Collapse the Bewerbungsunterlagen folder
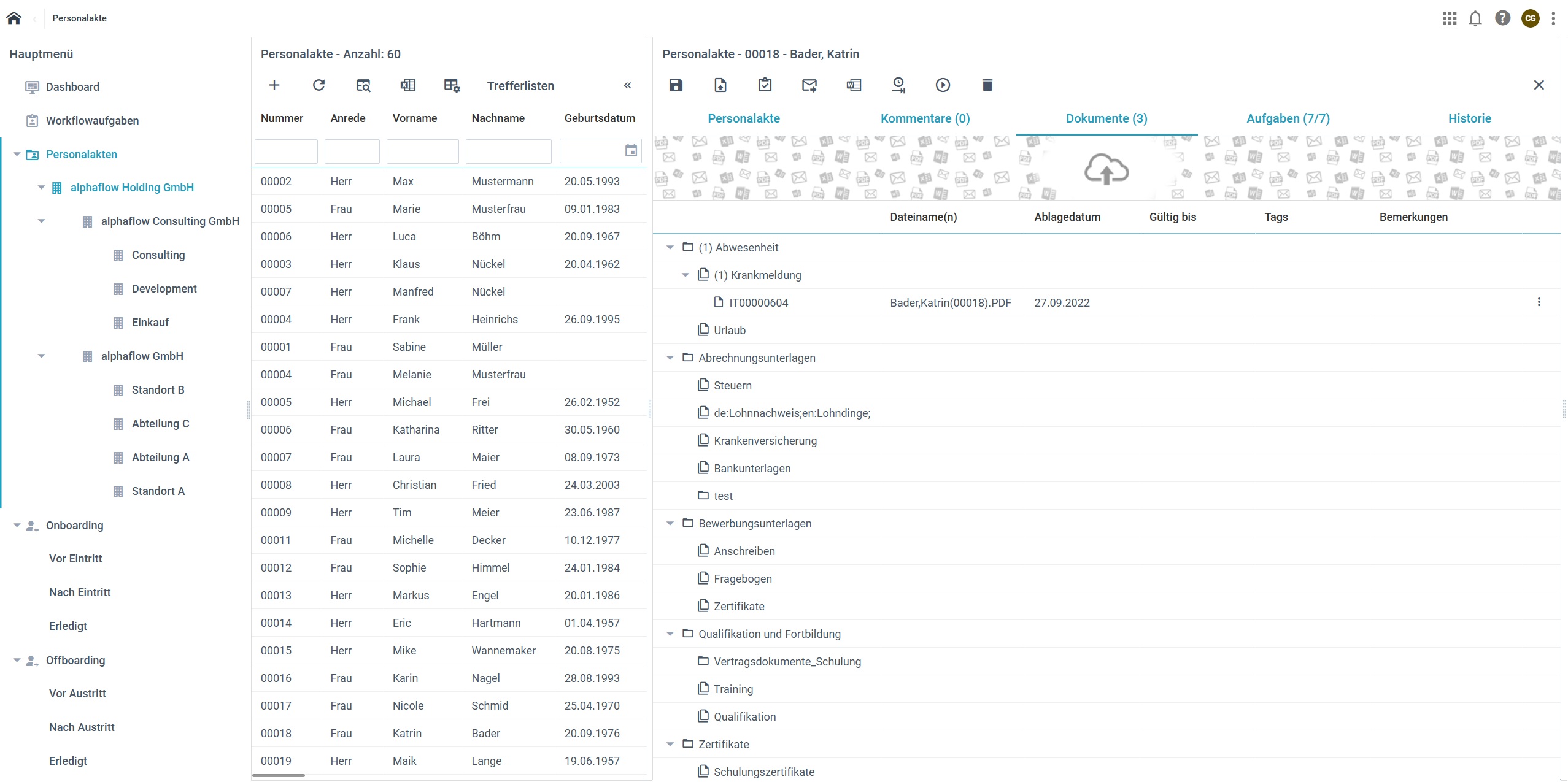Image resolution: width=1568 pixels, height=782 pixels. tap(670, 524)
